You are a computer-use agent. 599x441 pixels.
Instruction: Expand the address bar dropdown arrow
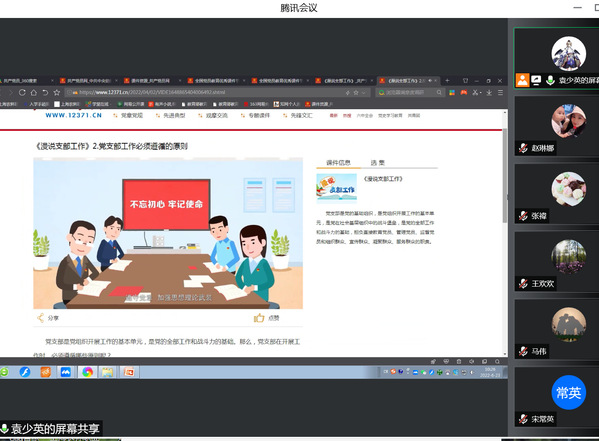coord(364,92)
